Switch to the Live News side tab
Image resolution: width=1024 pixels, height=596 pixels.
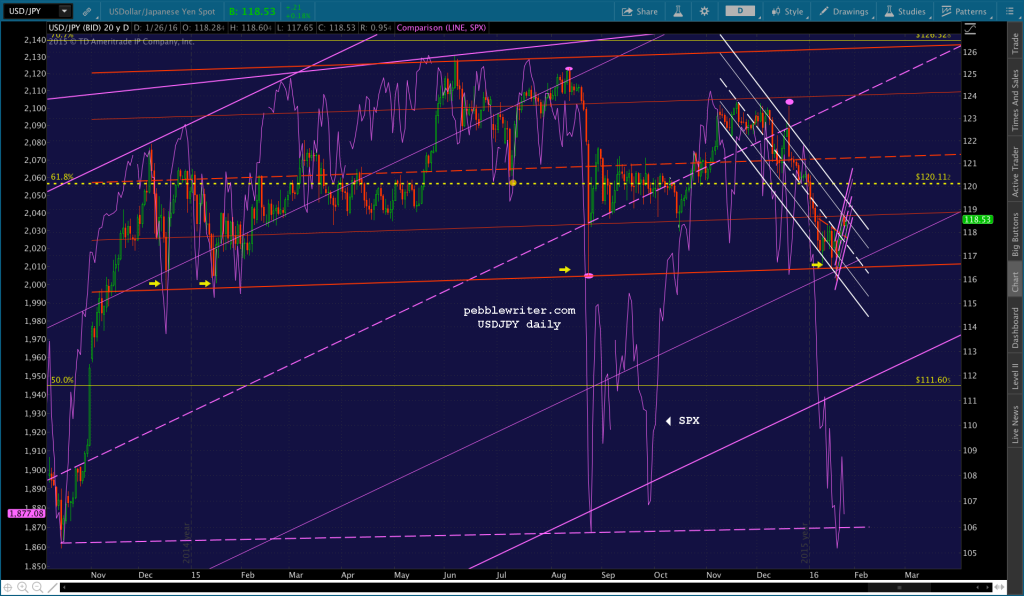(x=1015, y=424)
